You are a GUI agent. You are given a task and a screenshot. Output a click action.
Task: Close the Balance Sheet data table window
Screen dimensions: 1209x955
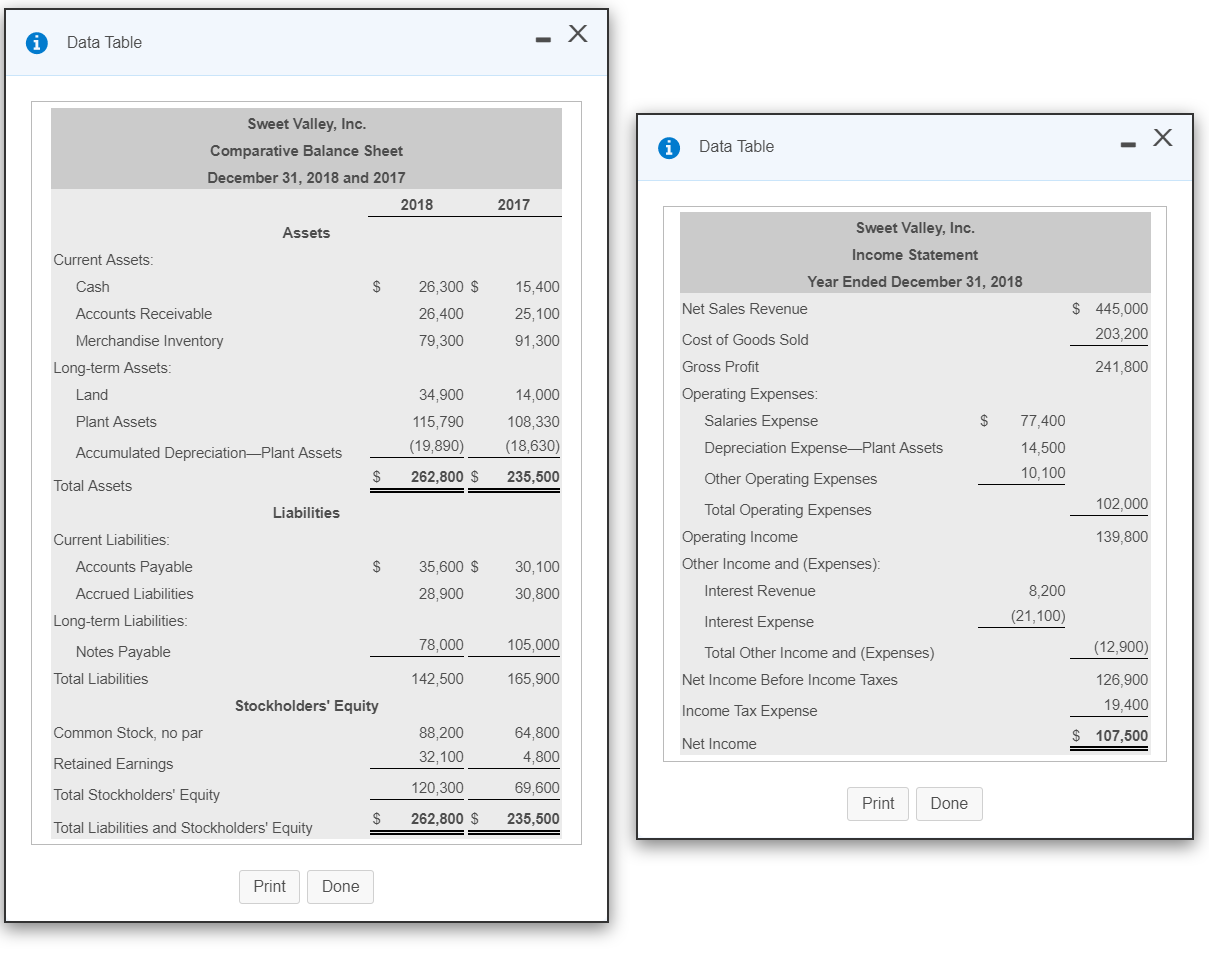tap(578, 34)
